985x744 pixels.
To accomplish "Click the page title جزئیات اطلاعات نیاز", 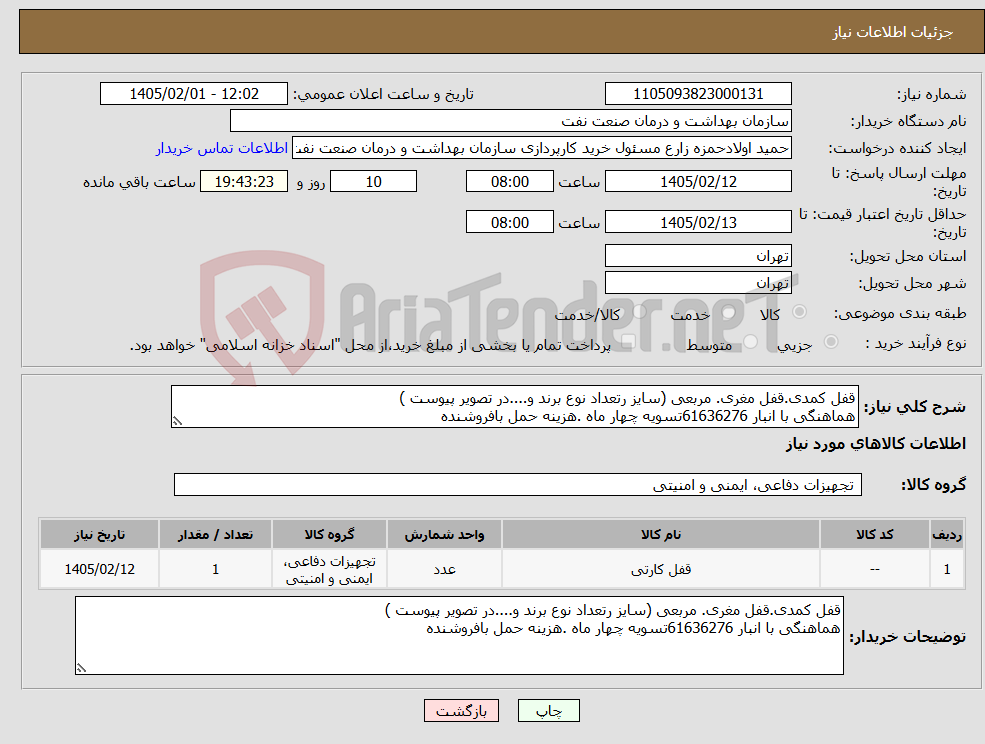I will tap(893, 32).
